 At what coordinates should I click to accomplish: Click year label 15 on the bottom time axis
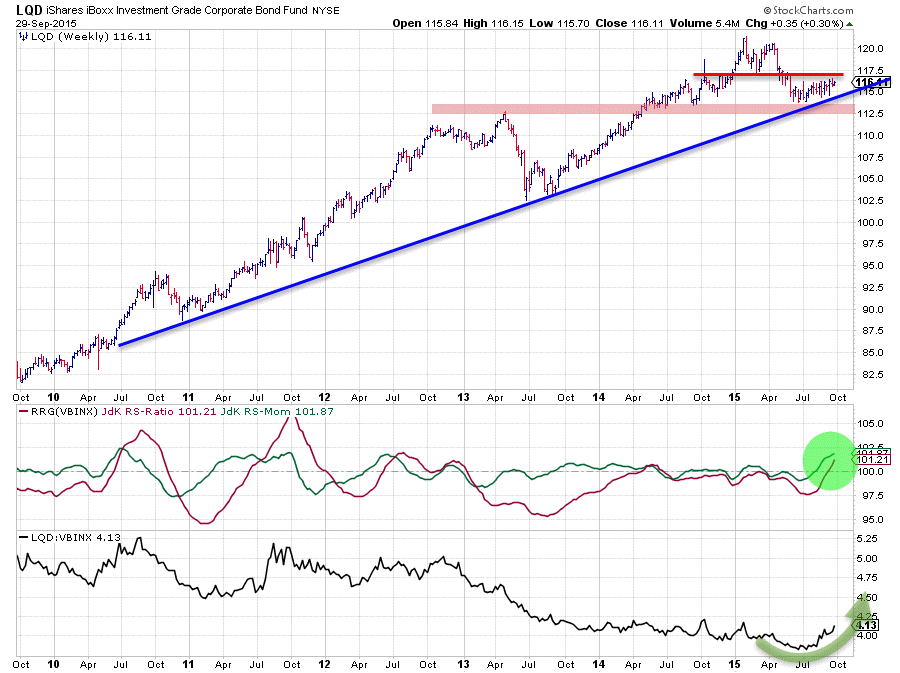tap(735, 664)
